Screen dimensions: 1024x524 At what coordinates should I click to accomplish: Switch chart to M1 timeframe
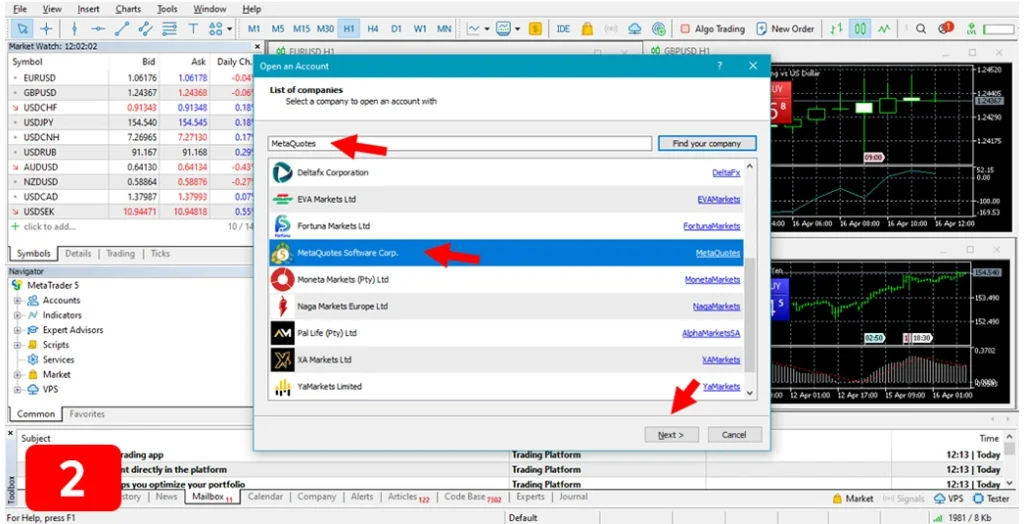click(x=254, y=29)
